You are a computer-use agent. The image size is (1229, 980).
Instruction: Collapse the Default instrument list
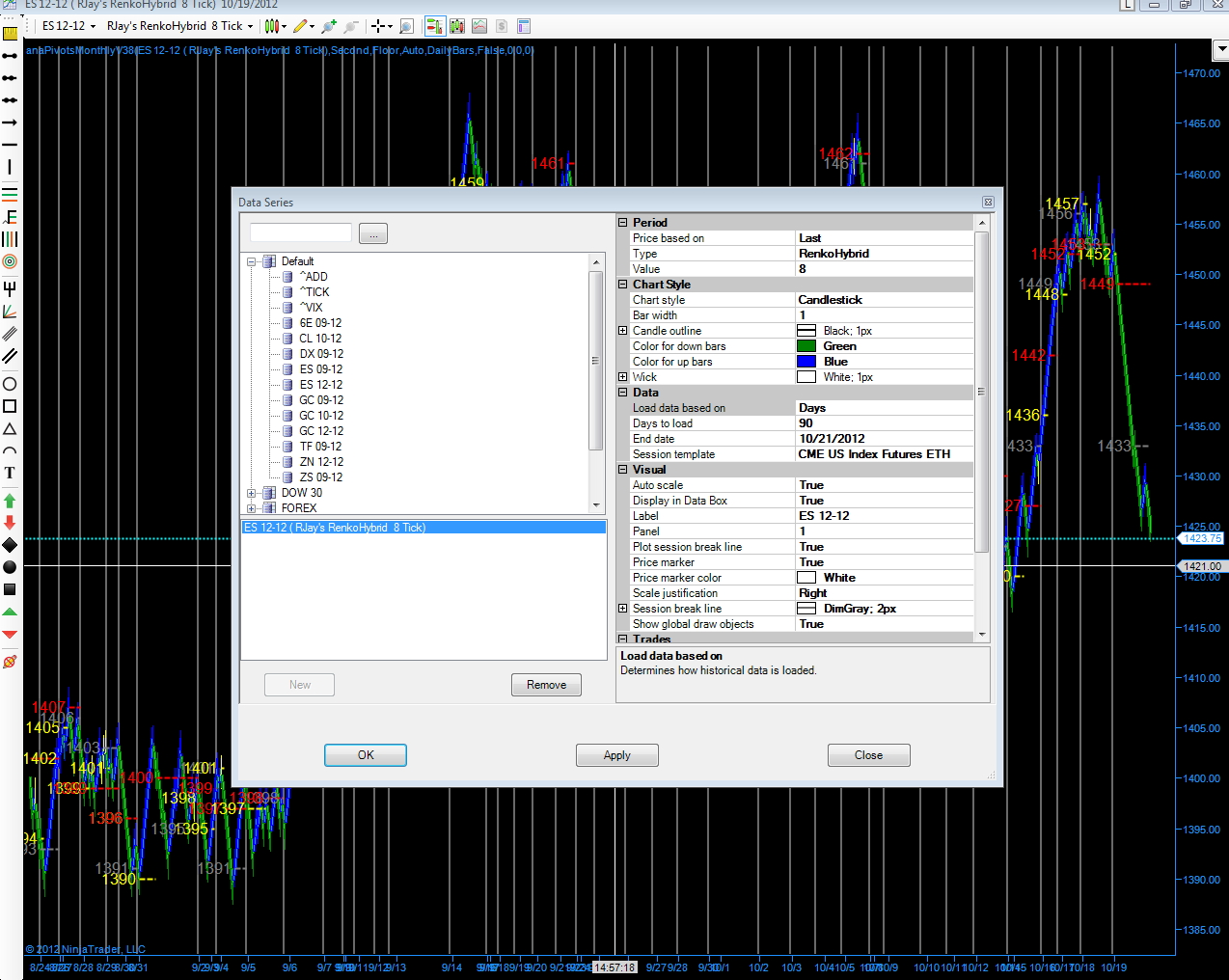[x=251, y=261]
